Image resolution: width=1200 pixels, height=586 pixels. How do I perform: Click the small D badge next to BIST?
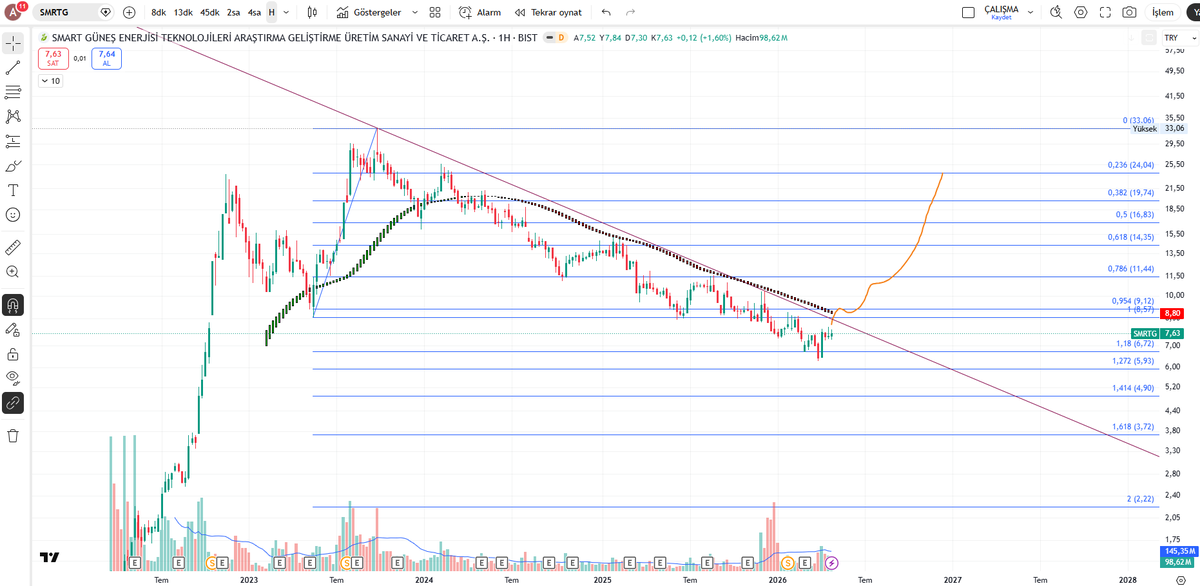pyautogui.click(x=561, y=37)
